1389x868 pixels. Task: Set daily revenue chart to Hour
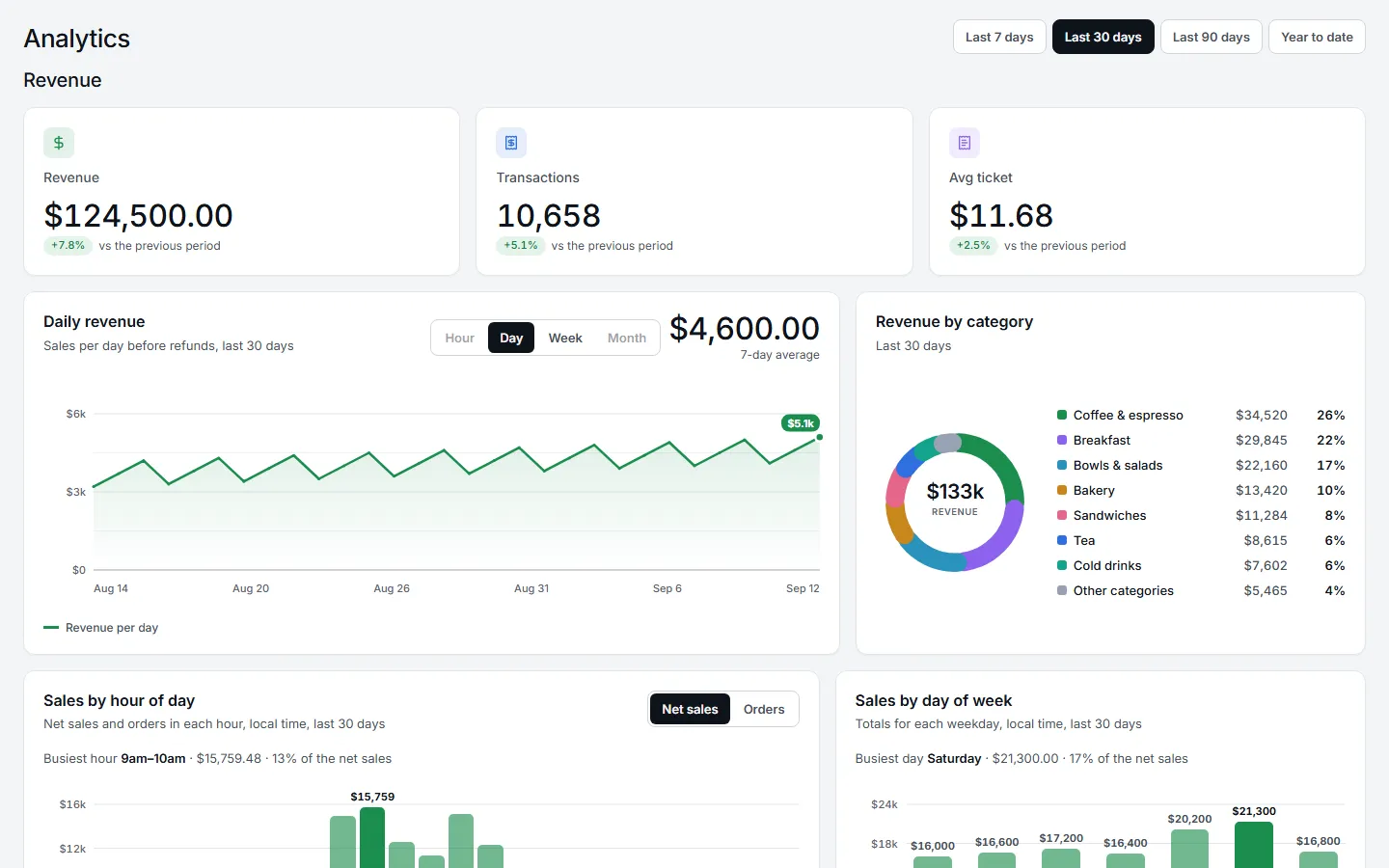460,338
